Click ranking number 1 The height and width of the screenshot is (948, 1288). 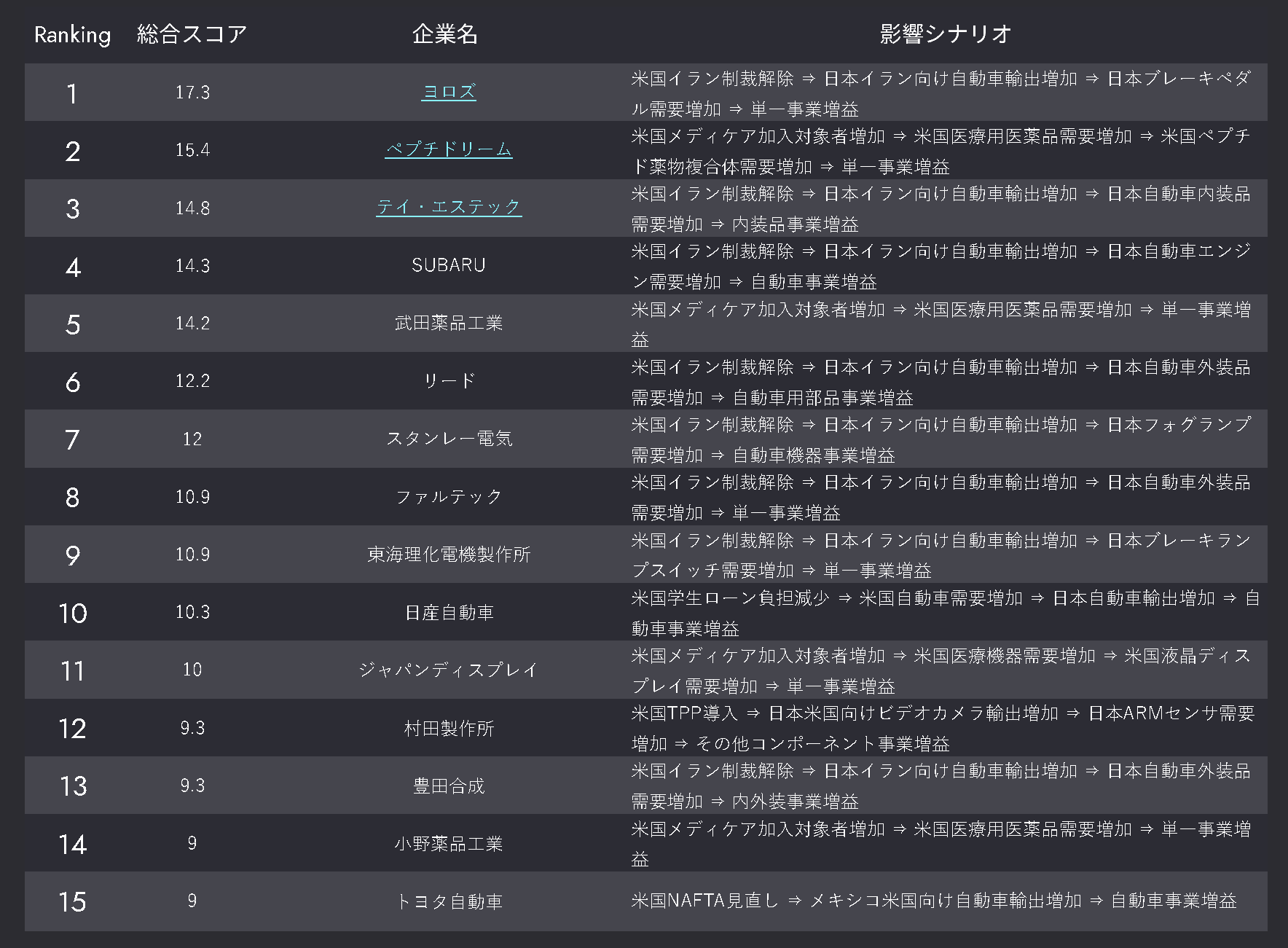tap(72, 93)
